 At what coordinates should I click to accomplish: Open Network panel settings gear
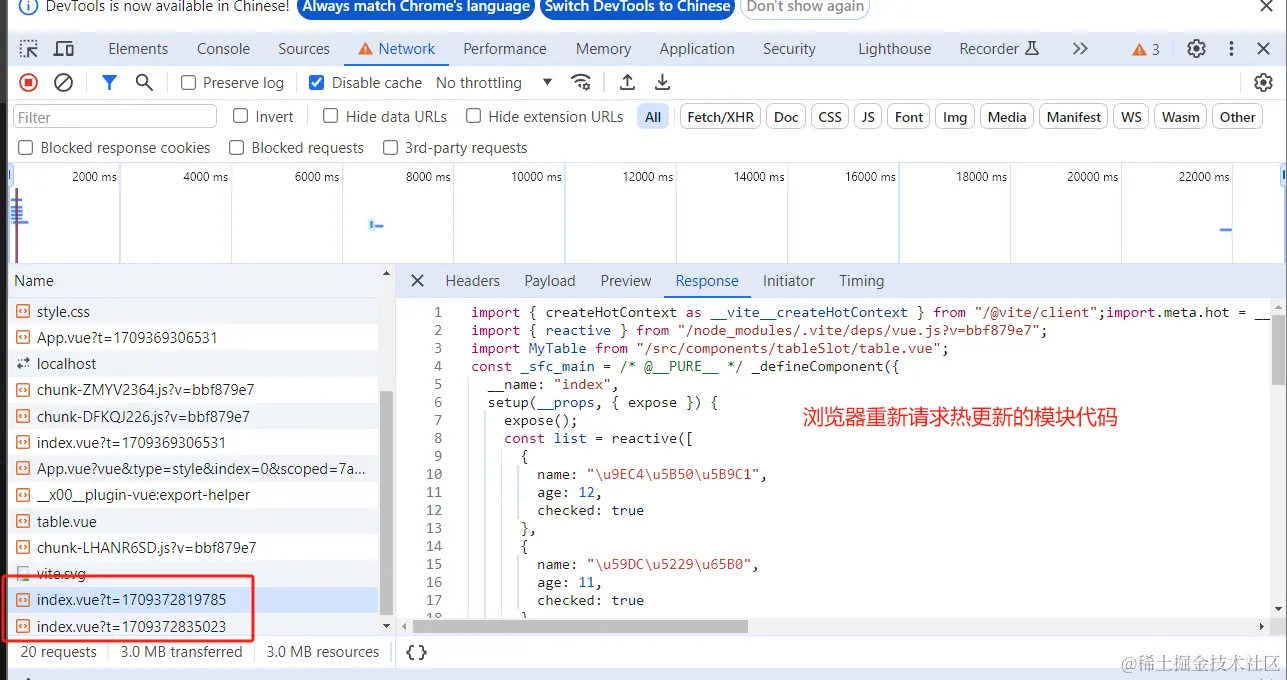pyautogui.click(x=1264, y=83)
